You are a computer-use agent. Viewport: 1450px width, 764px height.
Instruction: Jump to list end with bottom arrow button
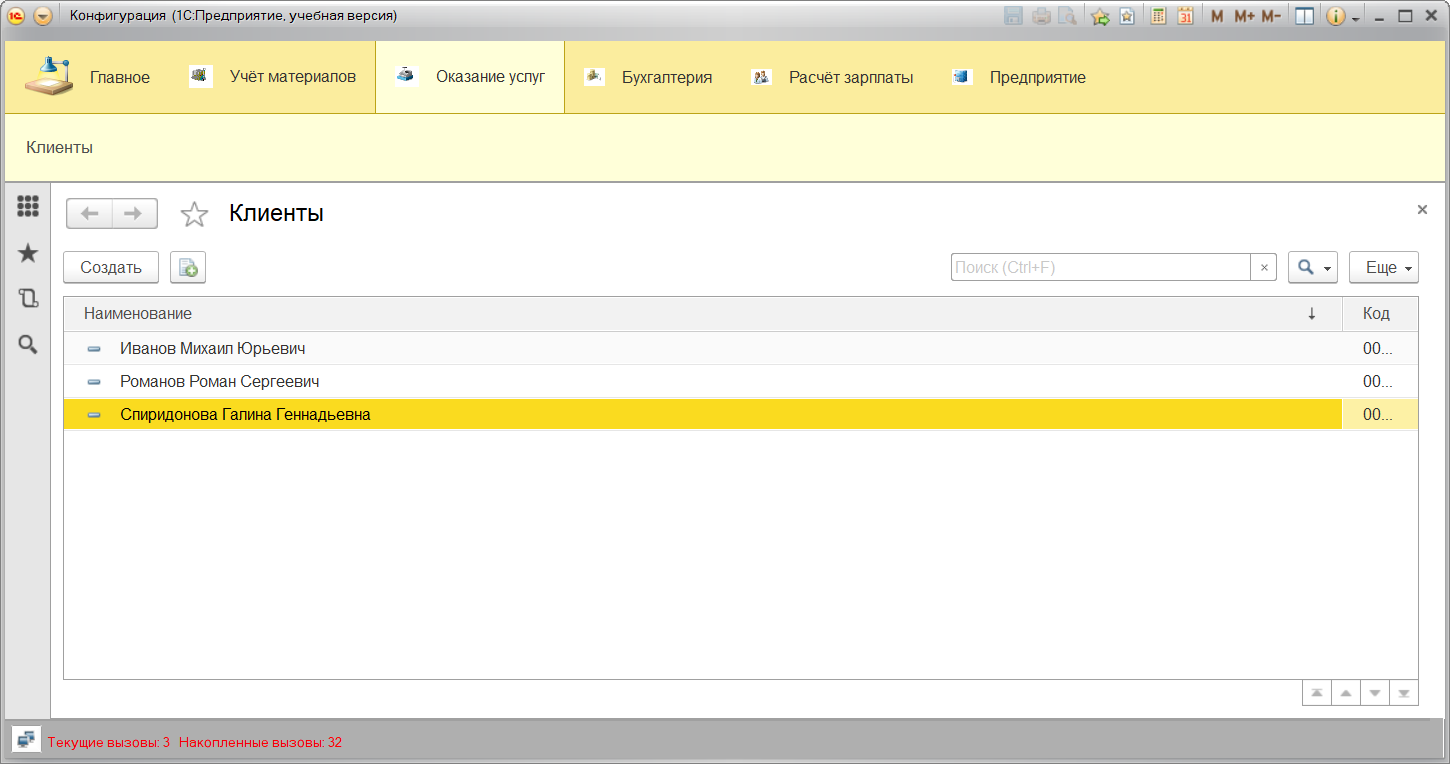pyautogui.click(x=1404, y=693)
